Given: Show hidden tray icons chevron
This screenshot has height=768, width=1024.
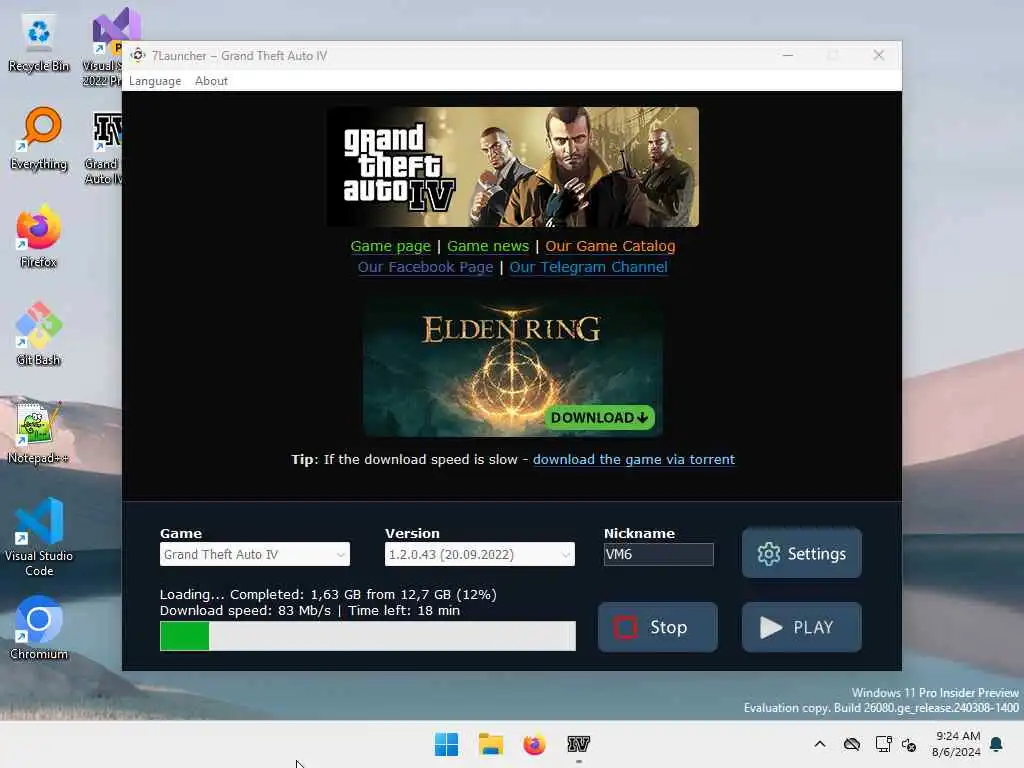Looking at the screenshot, I should click(820, 744).
